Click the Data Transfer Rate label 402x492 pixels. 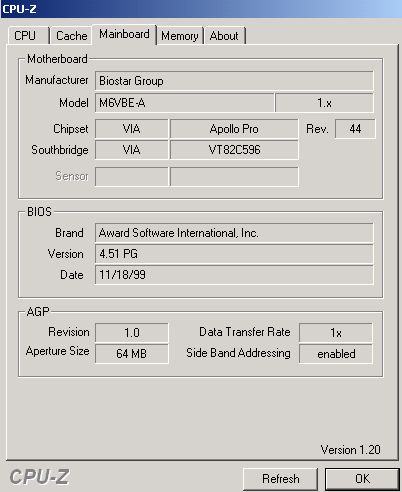(x=245, y=332)
